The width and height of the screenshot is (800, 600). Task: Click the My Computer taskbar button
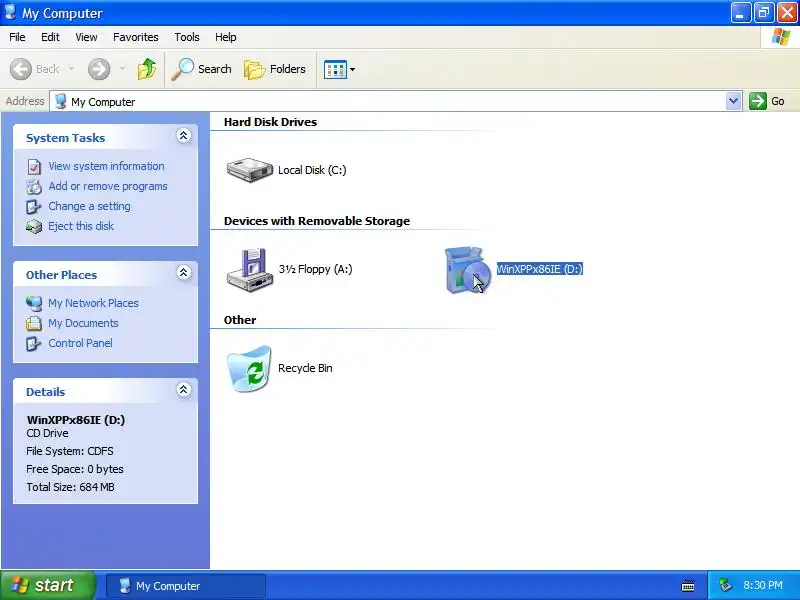tap(186, 586)
